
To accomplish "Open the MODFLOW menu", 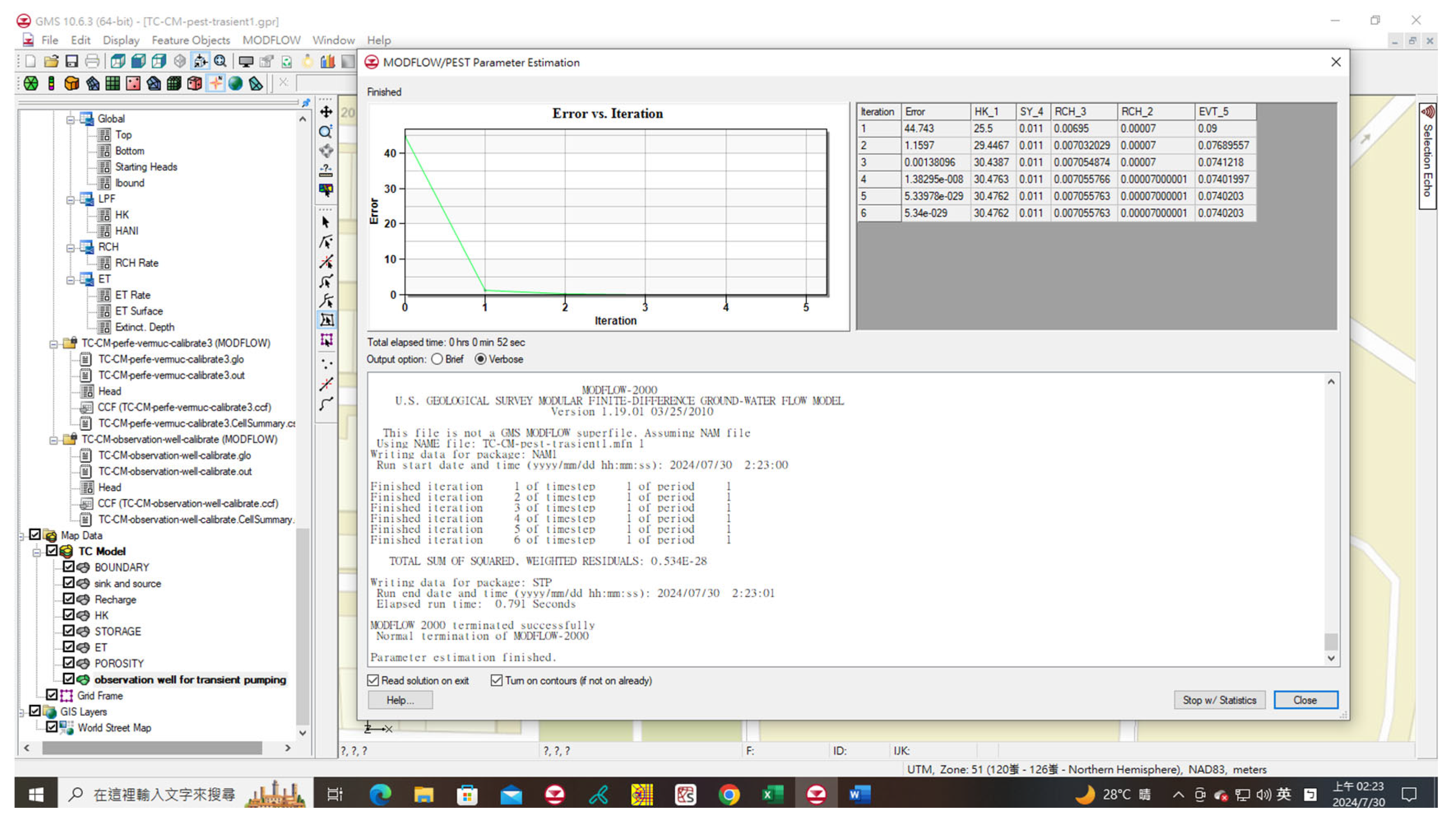I will 271,40.
